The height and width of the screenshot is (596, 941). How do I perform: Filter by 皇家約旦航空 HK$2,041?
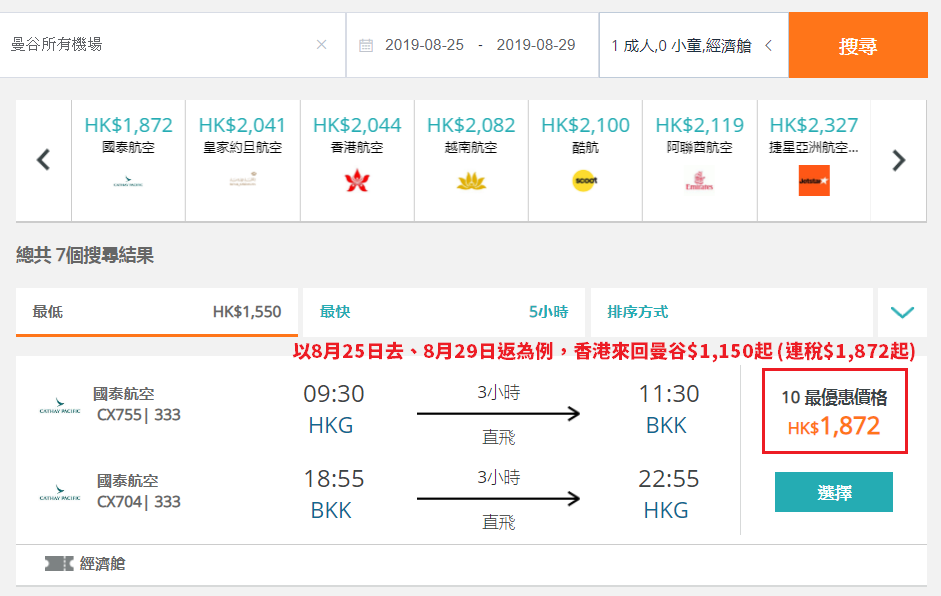[242, 161]
